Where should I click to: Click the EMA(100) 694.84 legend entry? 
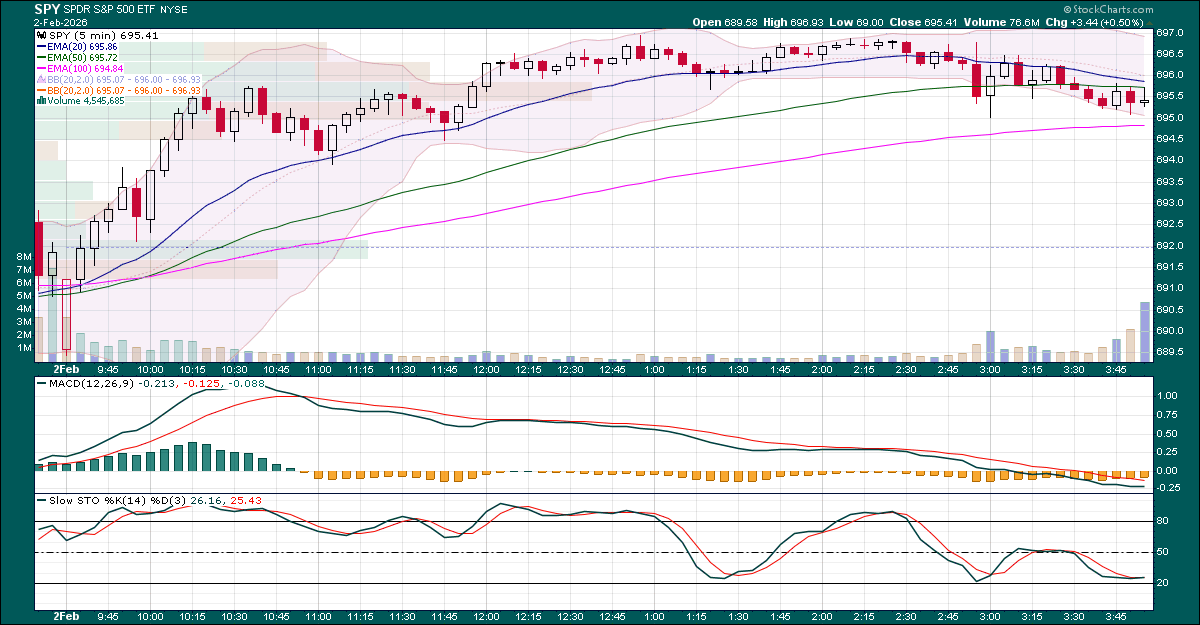click(x=86, y=68)
